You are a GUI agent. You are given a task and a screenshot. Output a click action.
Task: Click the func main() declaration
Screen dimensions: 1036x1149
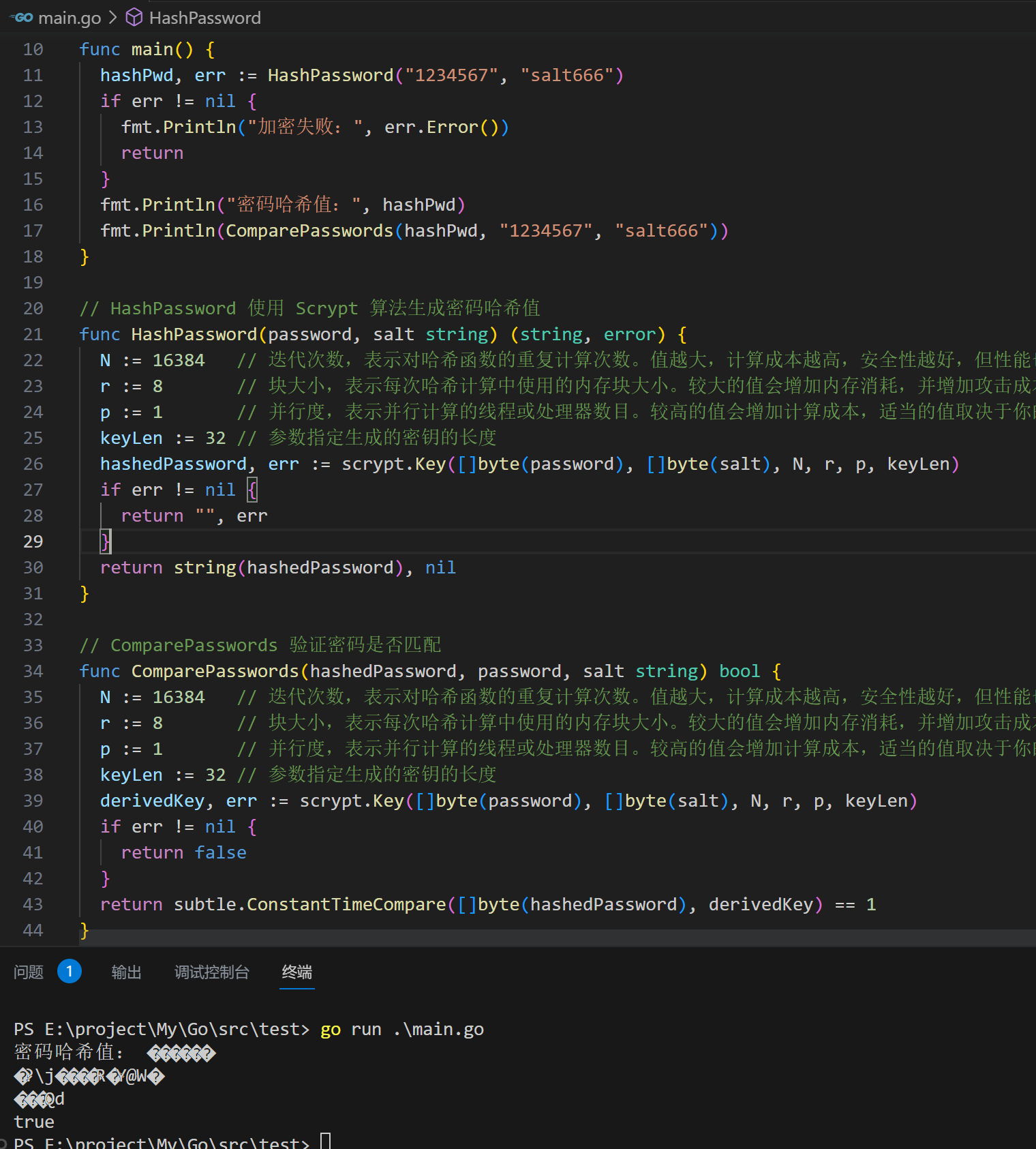tap(147, 49)
